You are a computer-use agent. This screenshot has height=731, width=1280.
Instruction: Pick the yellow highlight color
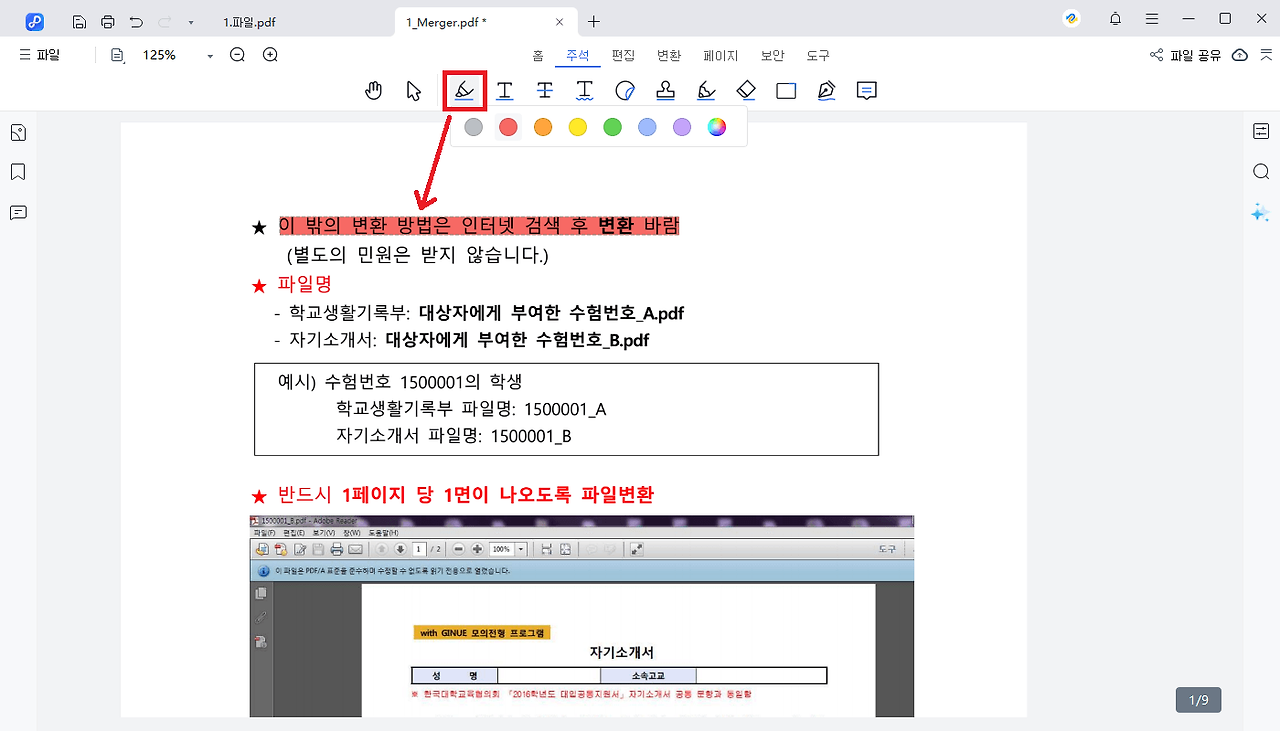click(578, 127)
